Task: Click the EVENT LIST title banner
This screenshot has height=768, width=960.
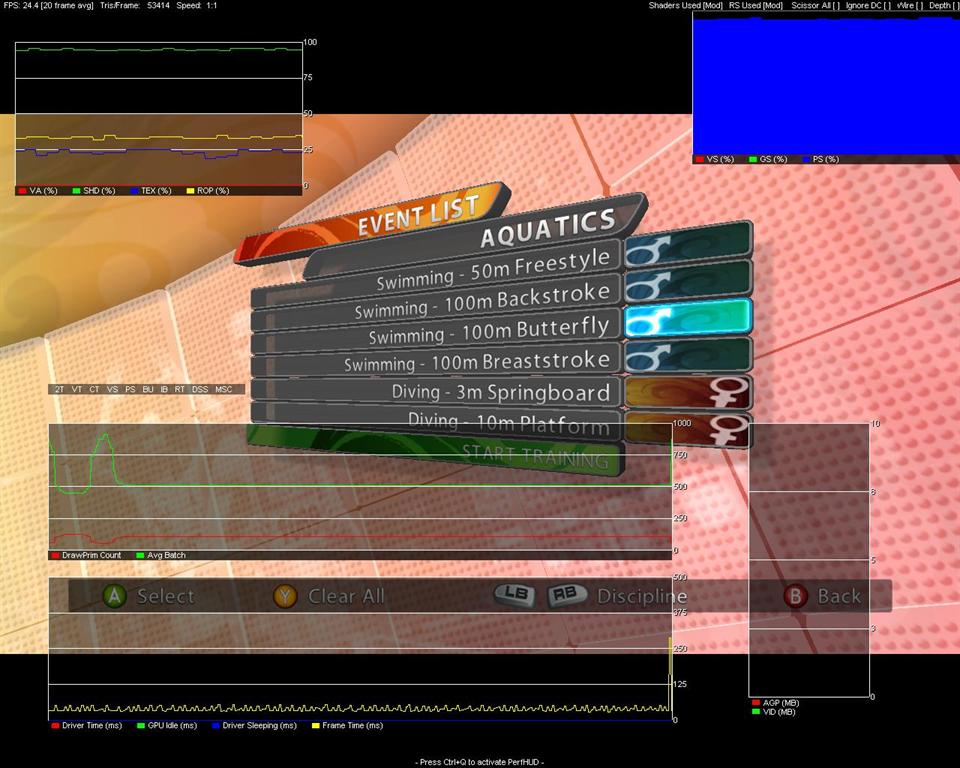Action: (x=373, y=224)
